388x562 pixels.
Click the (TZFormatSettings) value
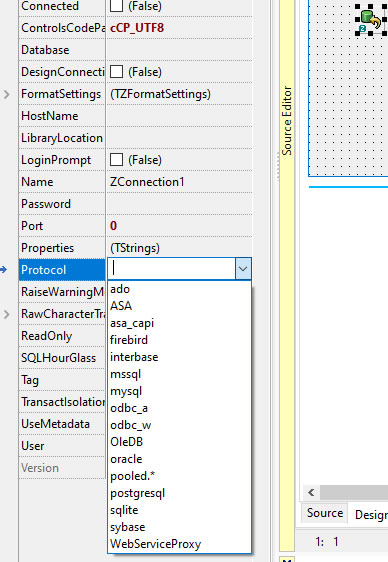(x=161, y=94)
